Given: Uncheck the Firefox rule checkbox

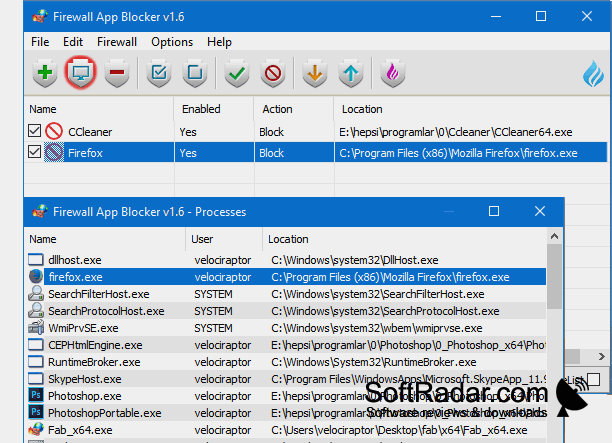Looking at the screenshot, I should point(34,151).
